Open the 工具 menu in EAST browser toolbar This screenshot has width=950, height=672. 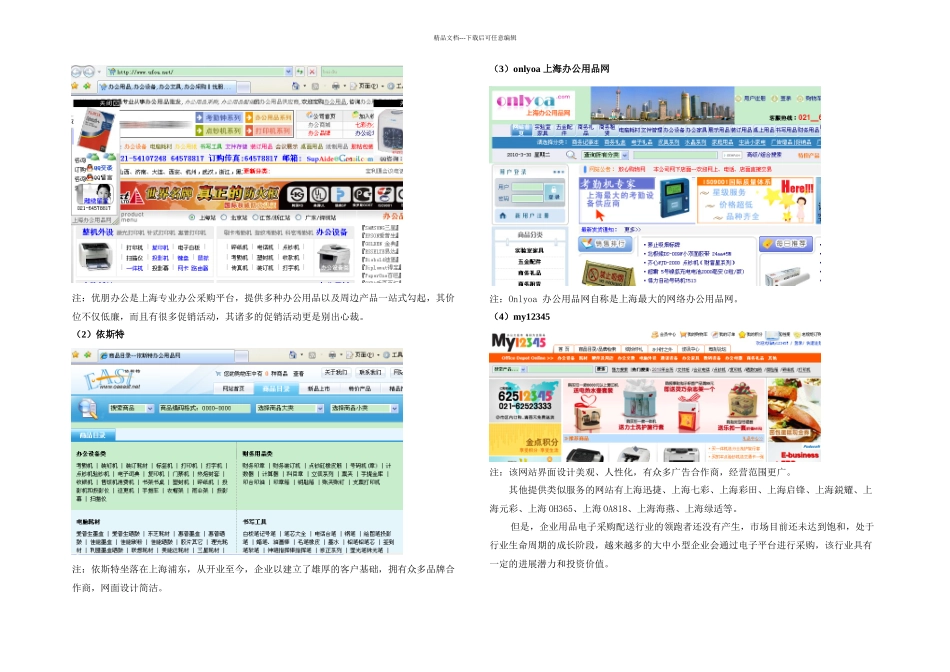click(394, 354)
